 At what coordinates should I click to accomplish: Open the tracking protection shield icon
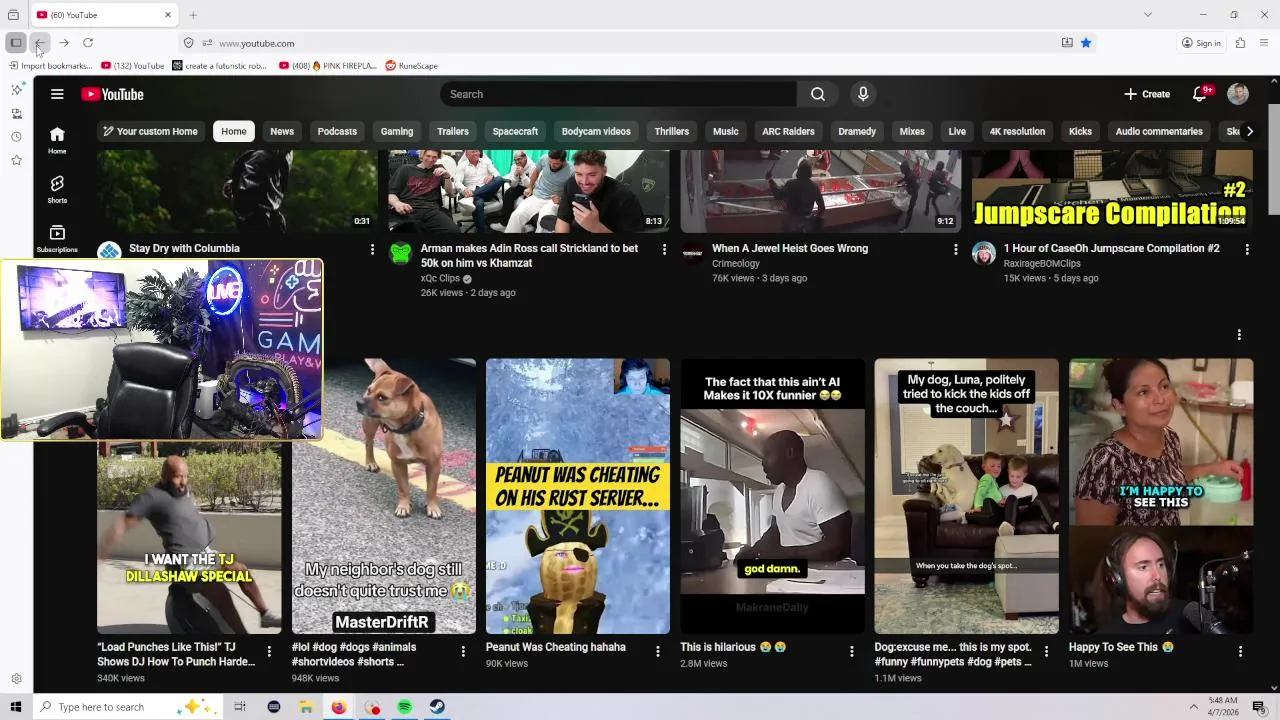click(188, 43)
